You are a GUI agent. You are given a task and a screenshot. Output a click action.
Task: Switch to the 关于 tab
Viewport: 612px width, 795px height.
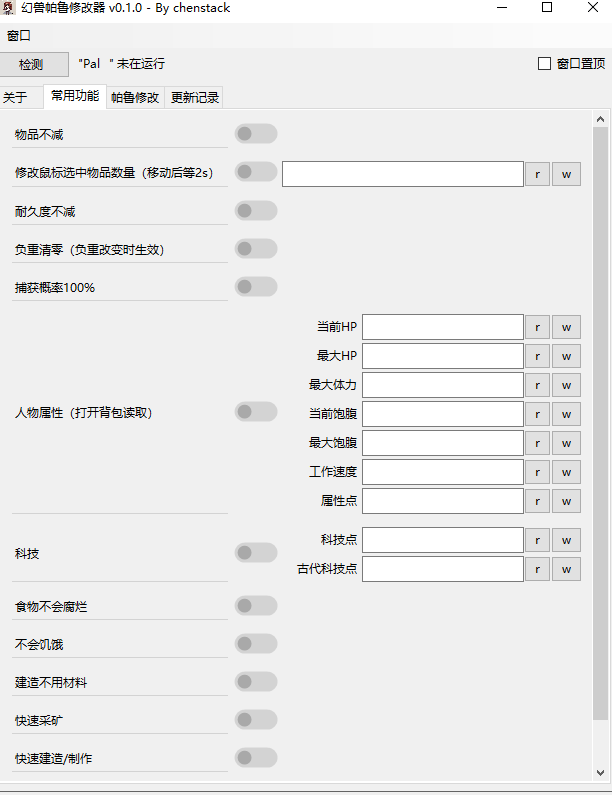coord(21,97)
